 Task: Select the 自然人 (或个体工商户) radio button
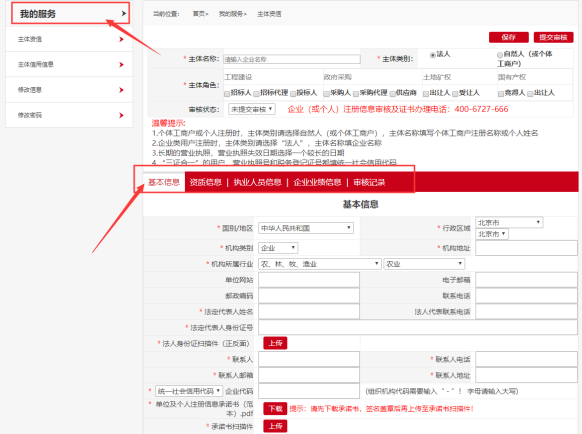point(500,55)
